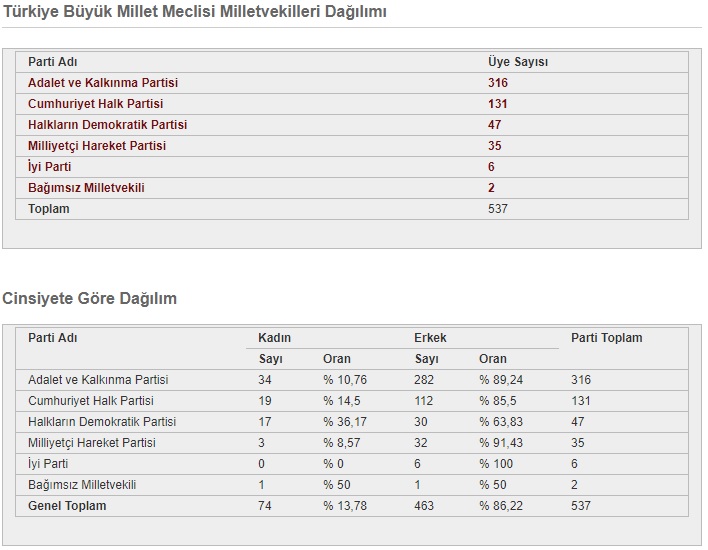Viewport: 708px width, 550px height.
Task: Click the Kadın column header
Action: [274, 338]
